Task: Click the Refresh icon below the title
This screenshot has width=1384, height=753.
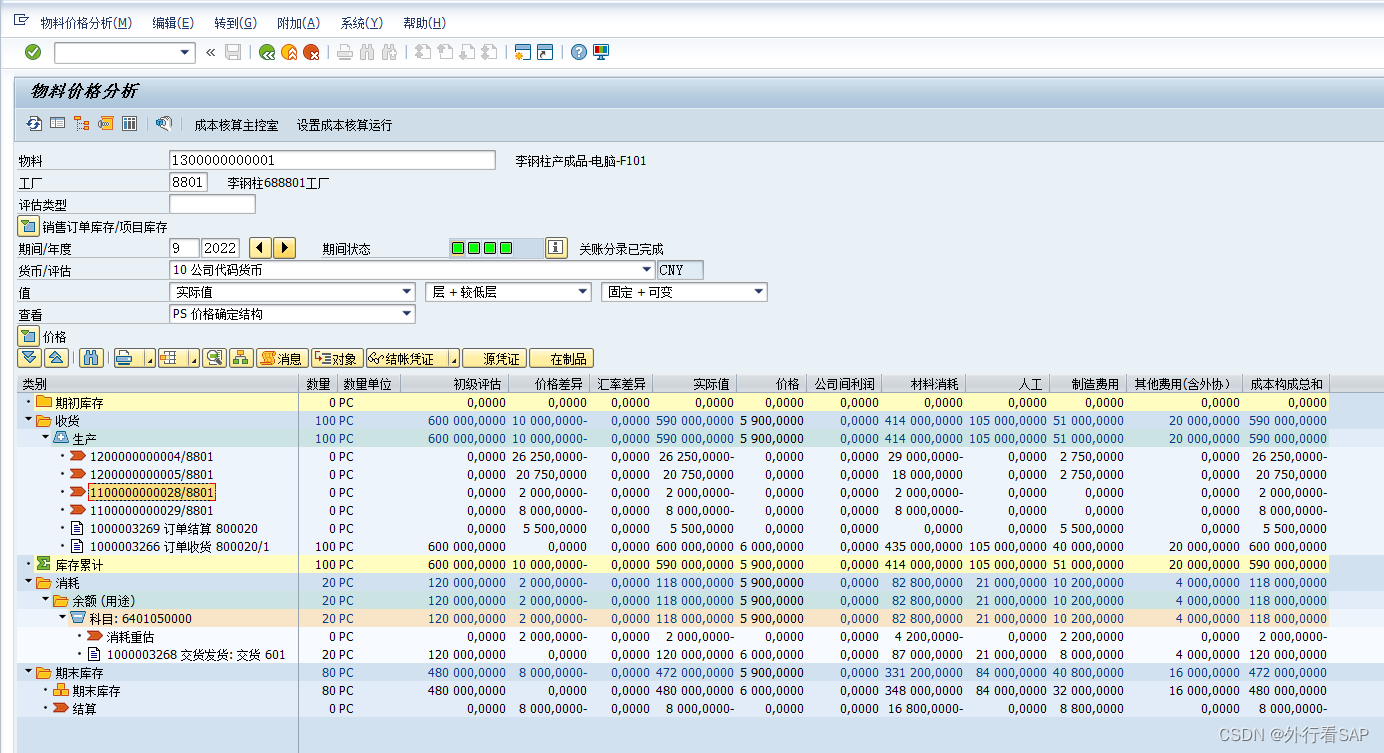Action: [33, 124]
